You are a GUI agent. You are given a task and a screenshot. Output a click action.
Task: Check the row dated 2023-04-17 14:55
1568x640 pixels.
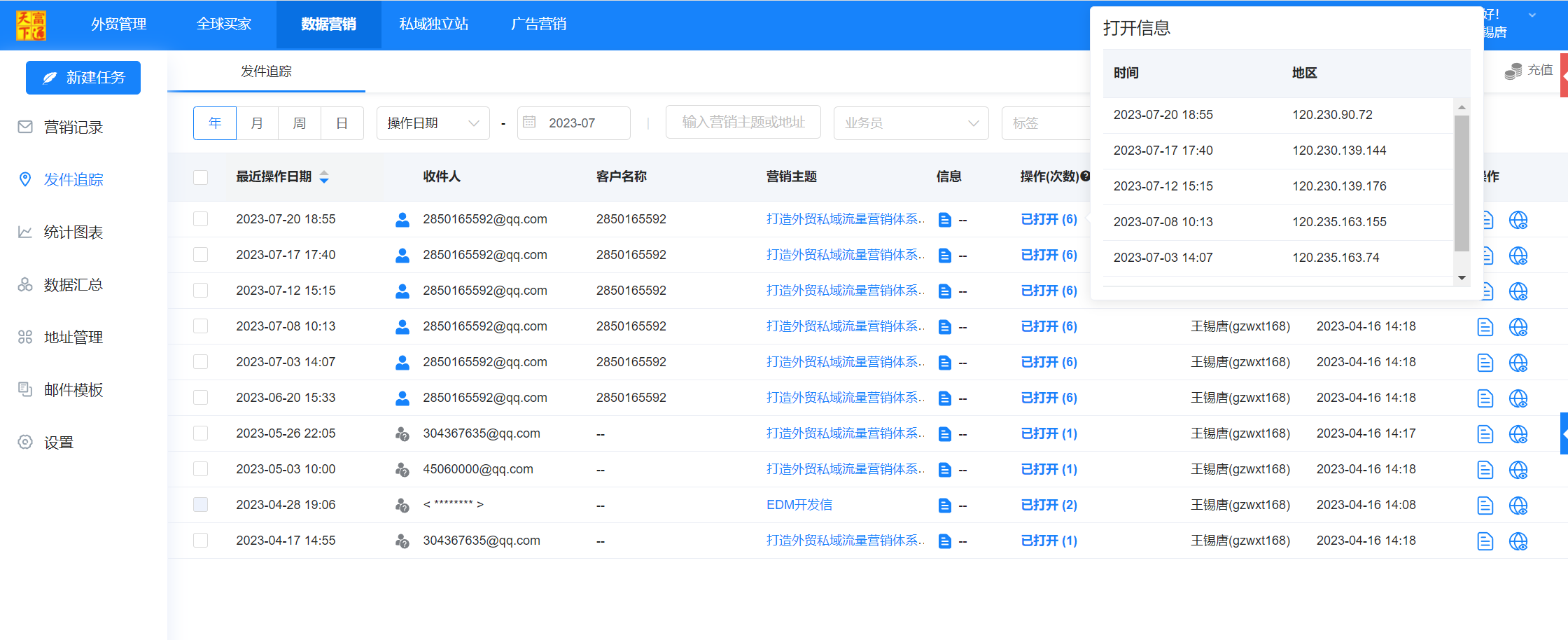coord(201,541)
